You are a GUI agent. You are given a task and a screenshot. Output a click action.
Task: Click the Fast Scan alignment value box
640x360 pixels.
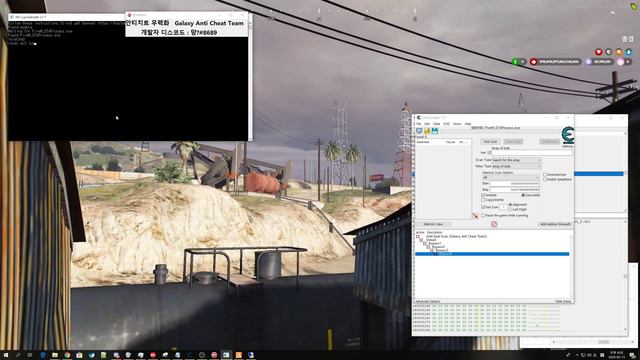(x=503, y=207)
